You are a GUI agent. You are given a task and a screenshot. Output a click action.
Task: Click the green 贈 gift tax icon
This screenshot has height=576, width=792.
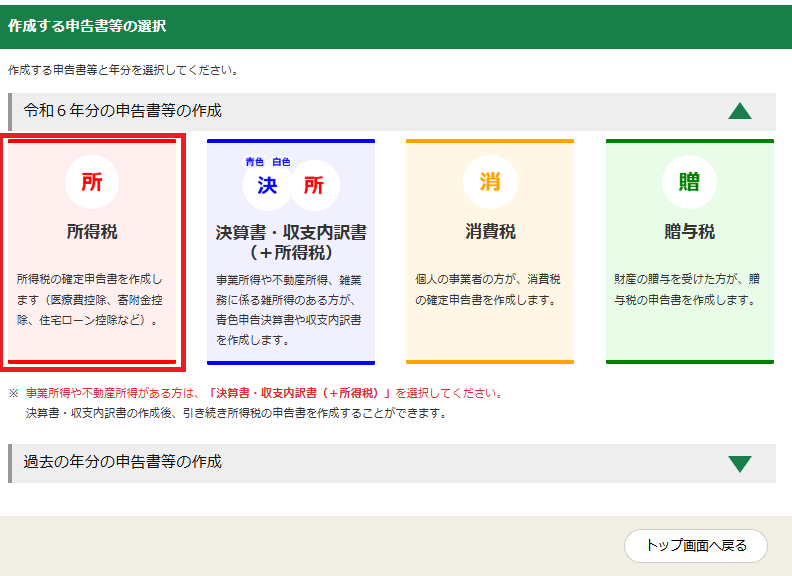(x=689, y=182)
